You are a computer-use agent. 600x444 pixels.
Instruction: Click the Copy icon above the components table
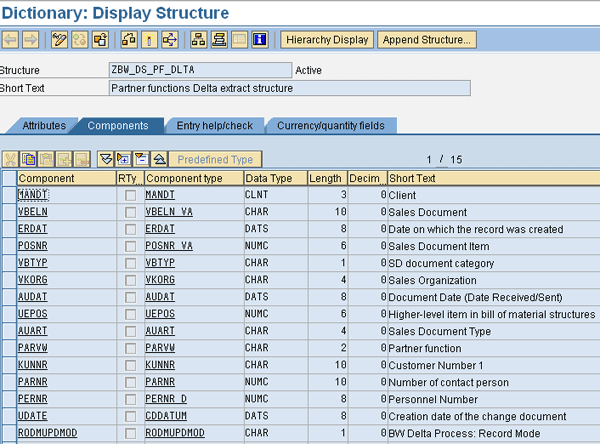pos(29,159)
